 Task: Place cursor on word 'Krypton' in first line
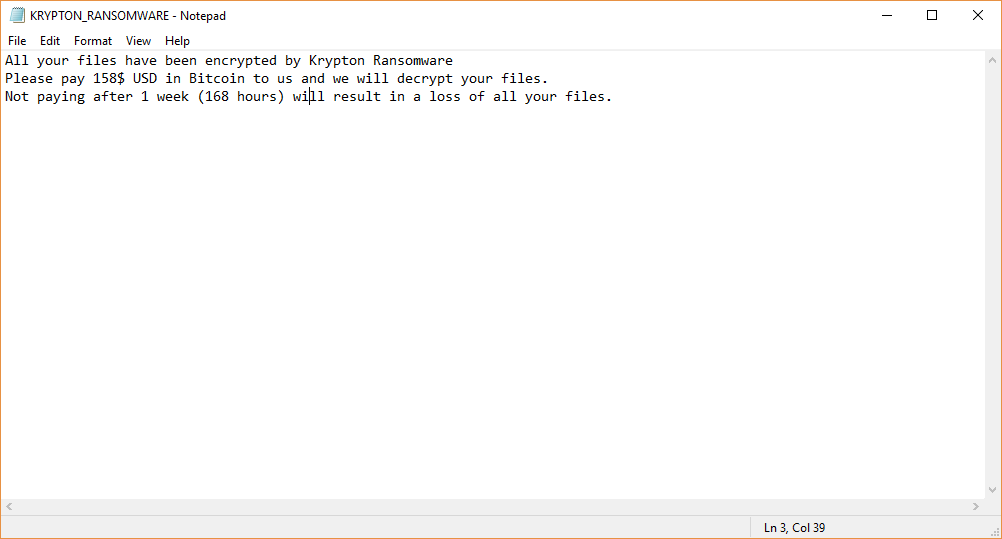(337, 61)
